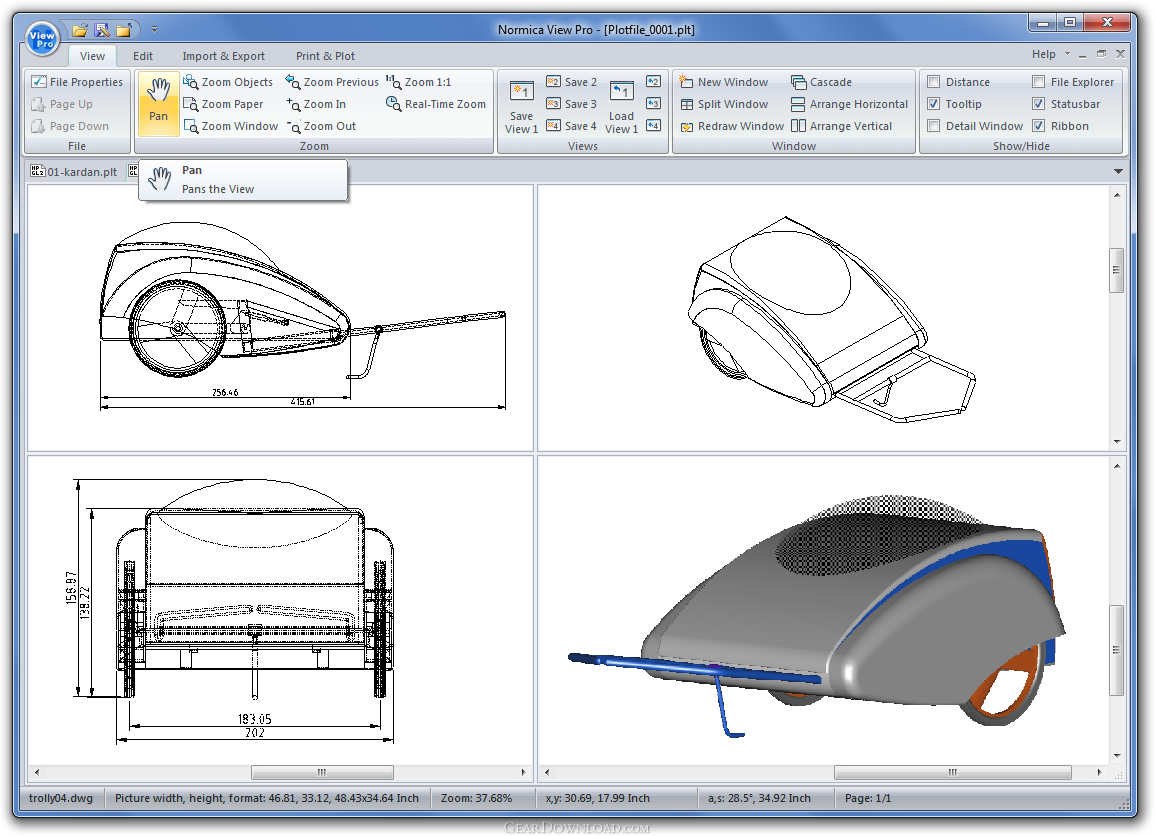The image size is (1154, 836).
Task: Open the Edit ribbon tab
Action: point(143,56)
